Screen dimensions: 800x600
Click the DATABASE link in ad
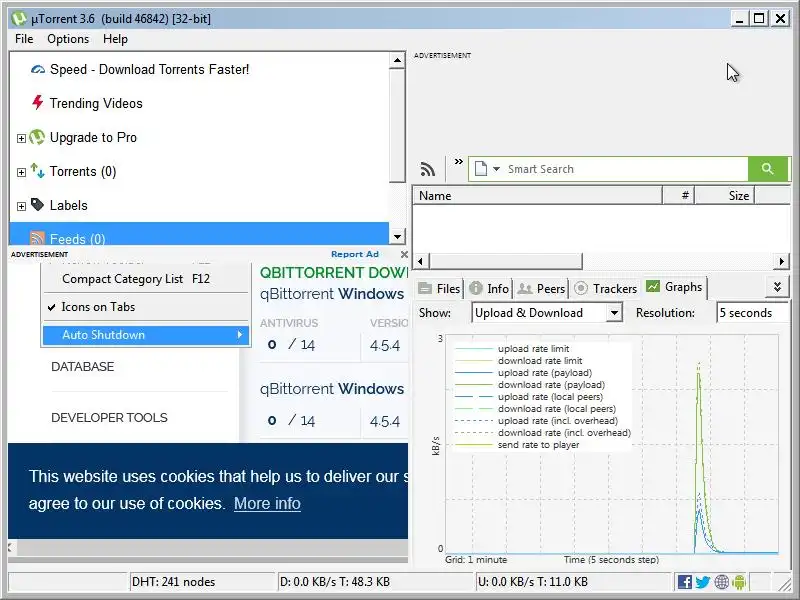pos(83,366)
